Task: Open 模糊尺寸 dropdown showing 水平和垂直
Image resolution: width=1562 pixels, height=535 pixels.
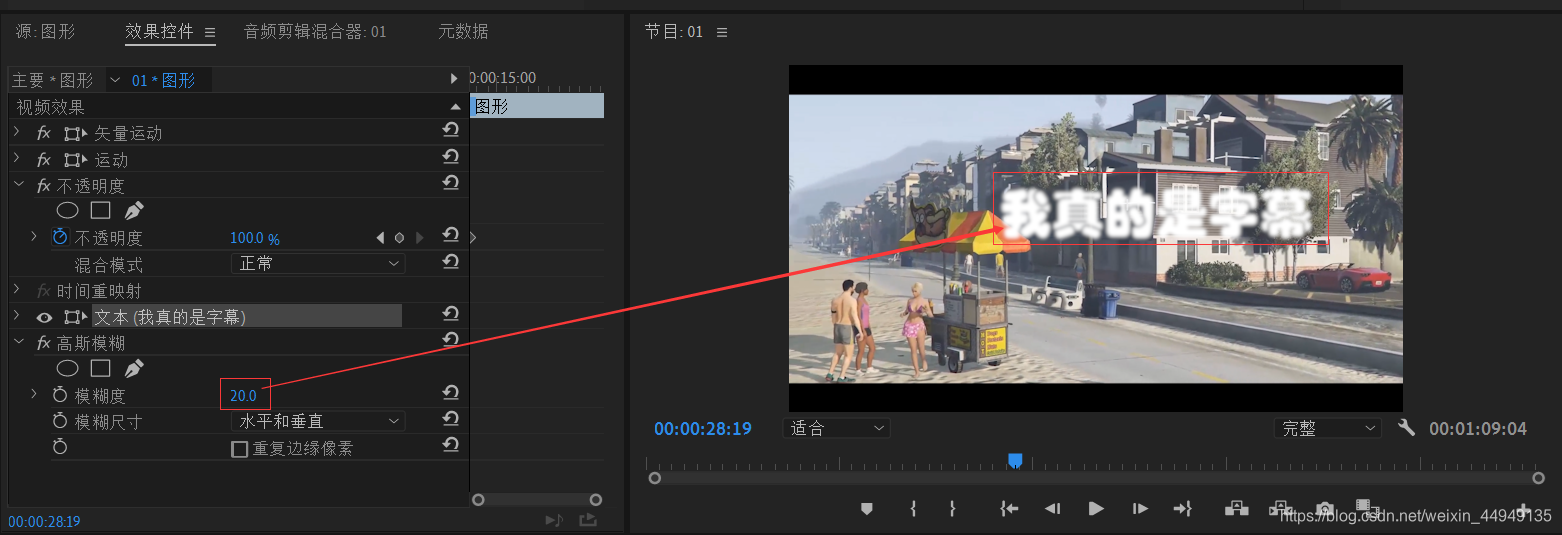Action: (318, 421)
